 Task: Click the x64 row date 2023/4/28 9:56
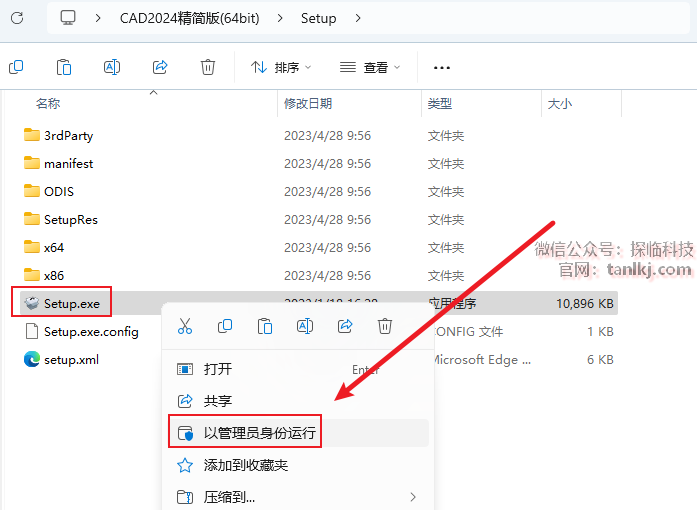(x=328, y=248)
